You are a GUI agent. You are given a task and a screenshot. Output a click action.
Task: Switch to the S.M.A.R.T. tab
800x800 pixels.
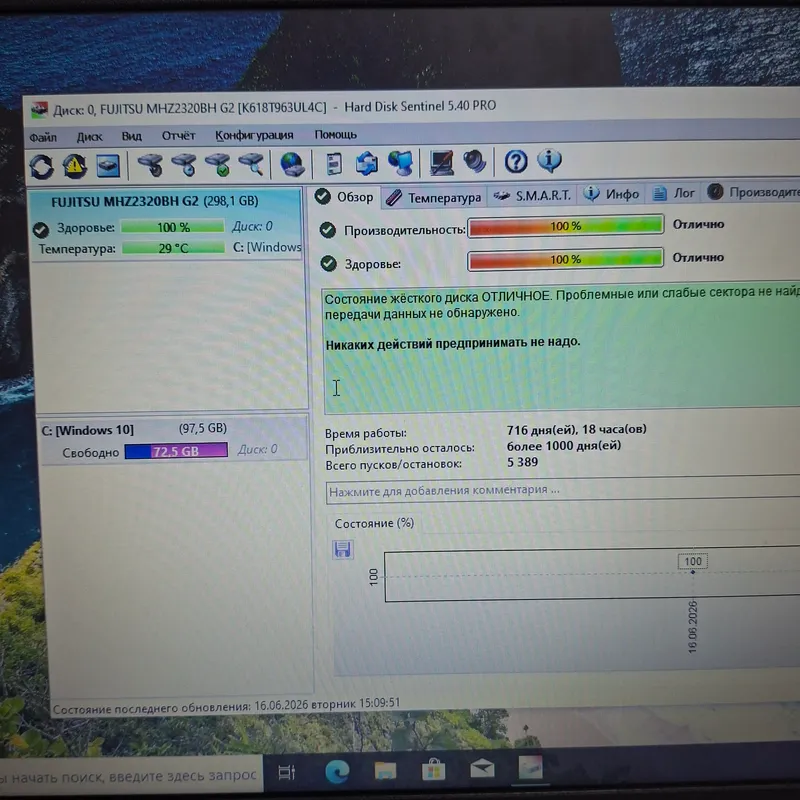point(532,195)
